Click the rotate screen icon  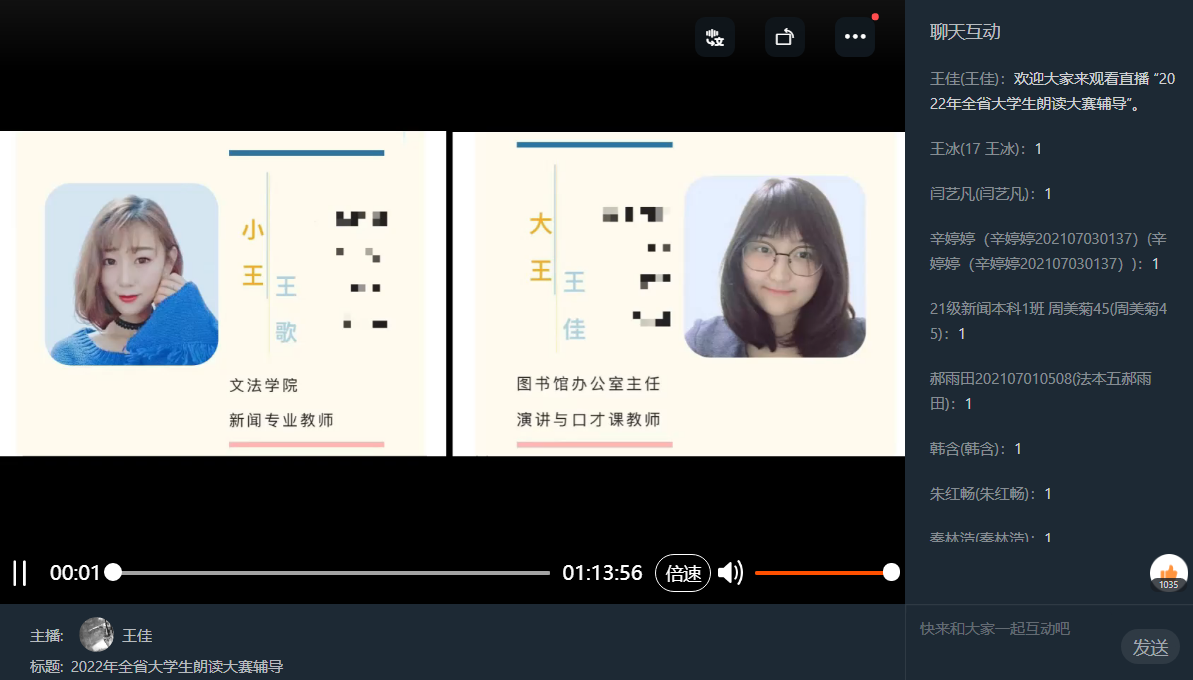[784, 38]
